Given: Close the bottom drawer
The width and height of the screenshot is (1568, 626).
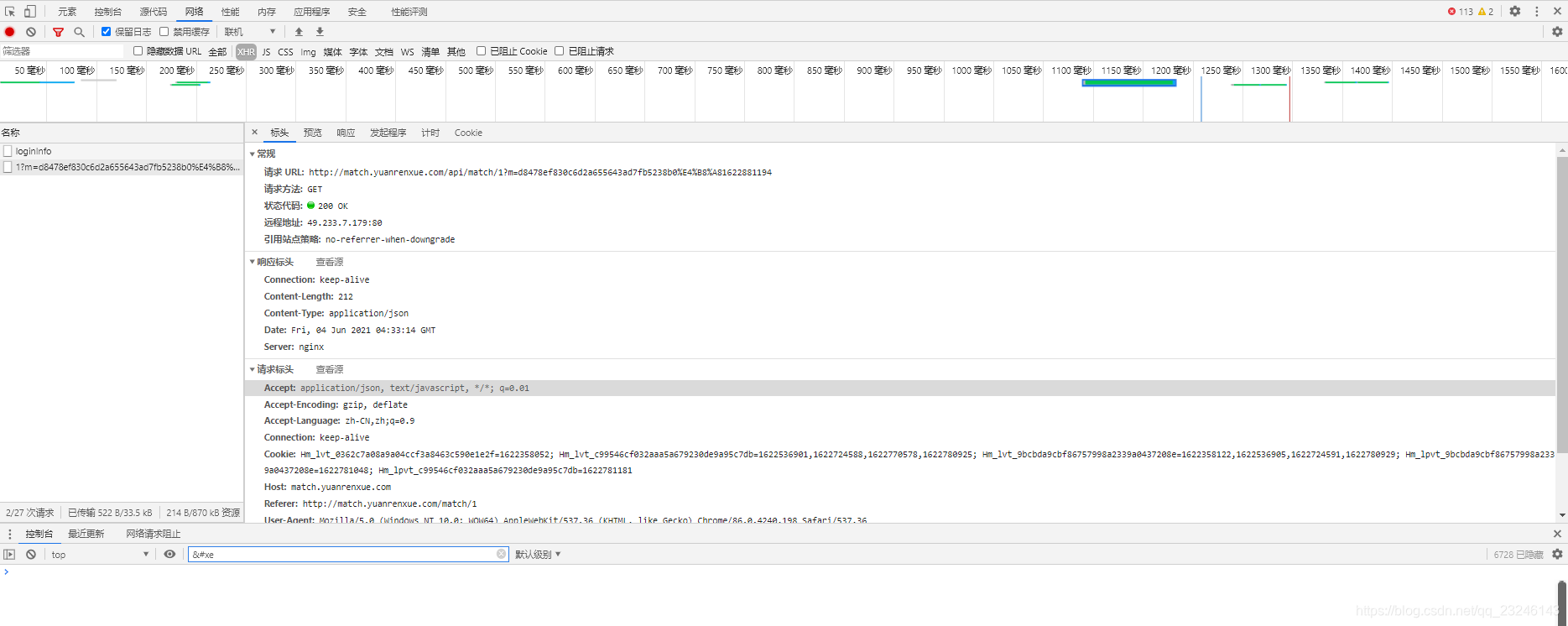Looking at the screenshot, I should pyautogui.click(x=1557, y=534).
